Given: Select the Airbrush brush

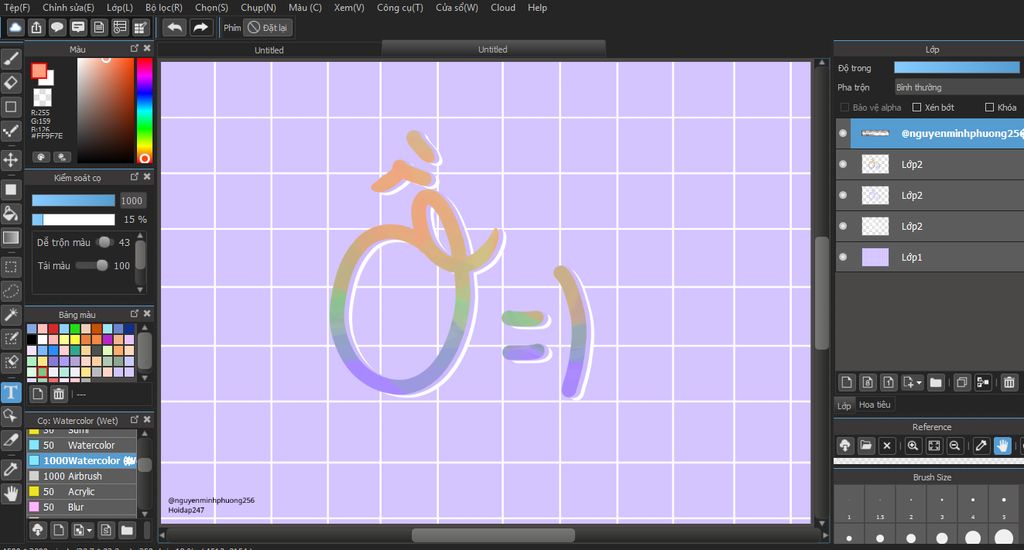Looking at the screenshot, I should click(x=82, y=476).
